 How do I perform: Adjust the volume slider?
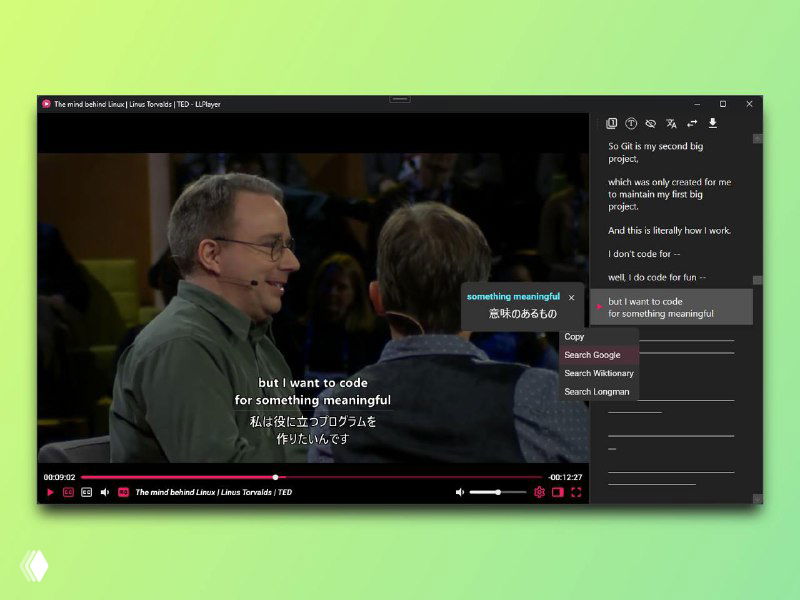(497, 492)
